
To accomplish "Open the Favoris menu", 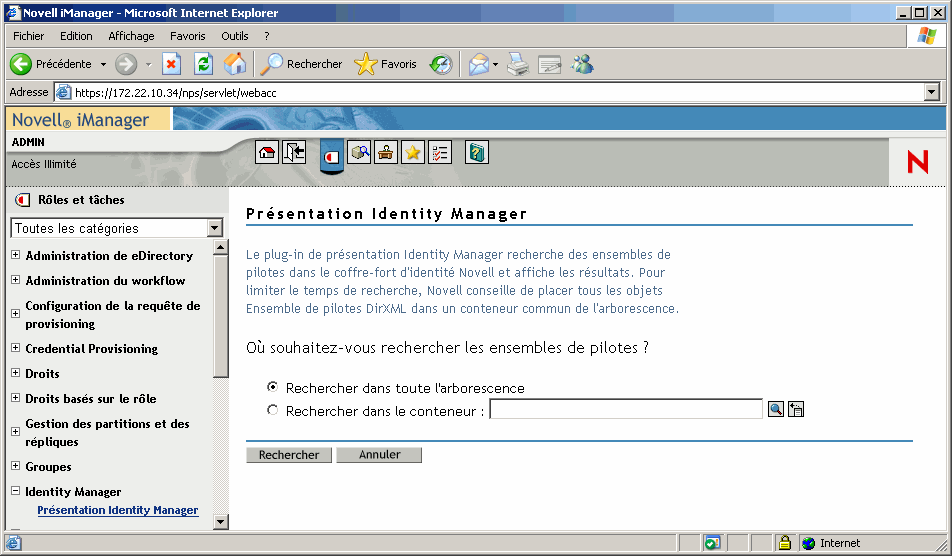I will click(x=188, y=36).
